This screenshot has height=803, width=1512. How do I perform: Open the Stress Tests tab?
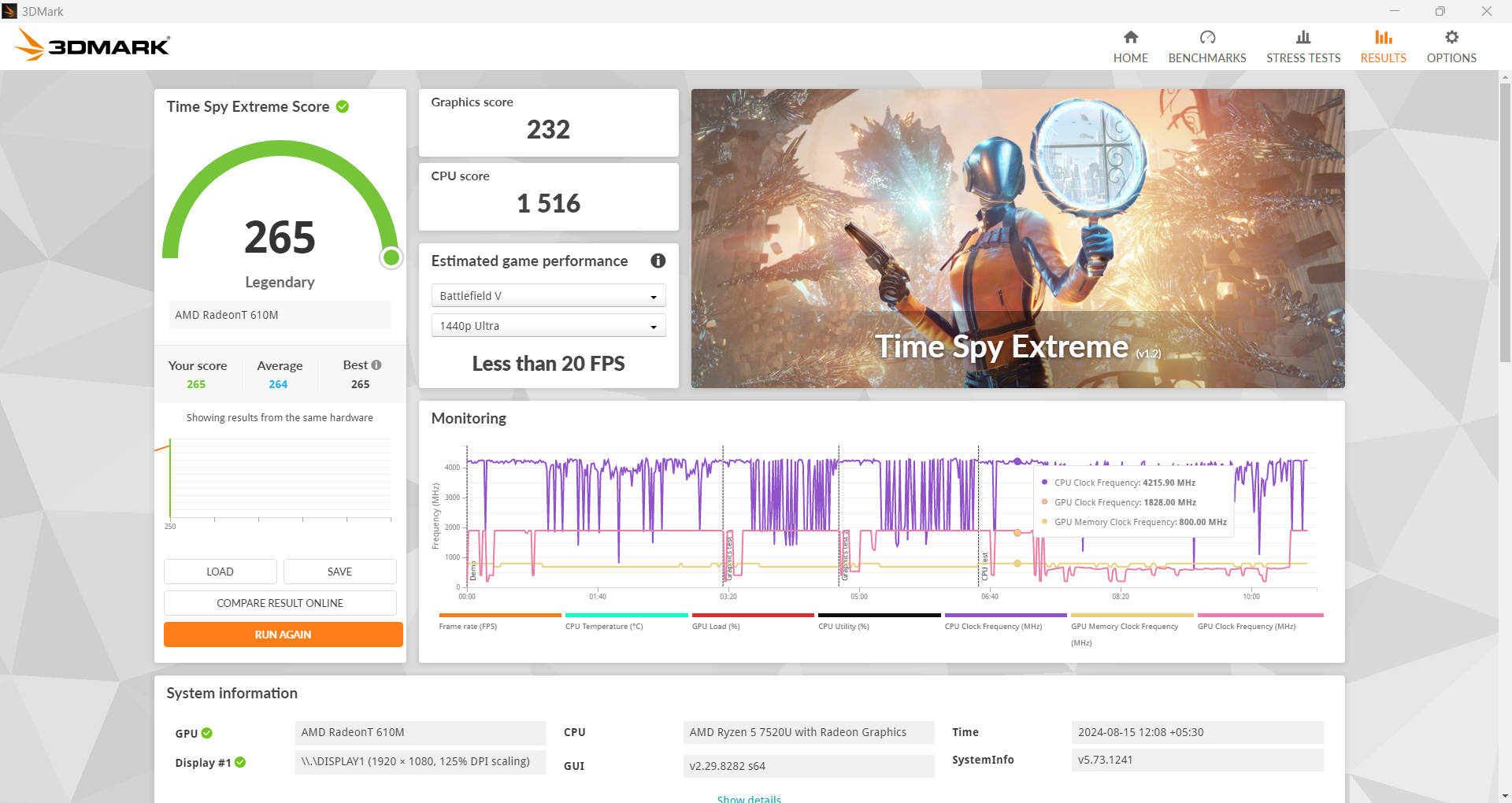pyautogui.click(x=1303, y=46)
